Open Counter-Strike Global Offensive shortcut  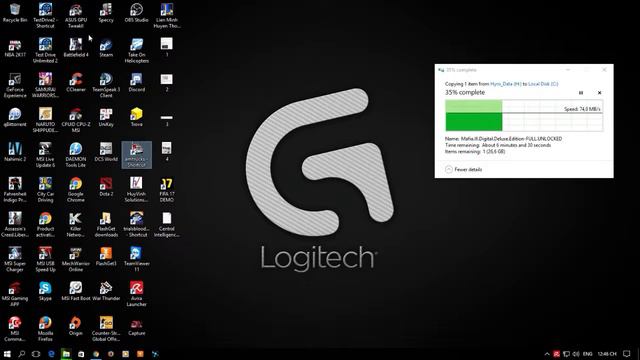pyautogui.click(x=106, y=329)
